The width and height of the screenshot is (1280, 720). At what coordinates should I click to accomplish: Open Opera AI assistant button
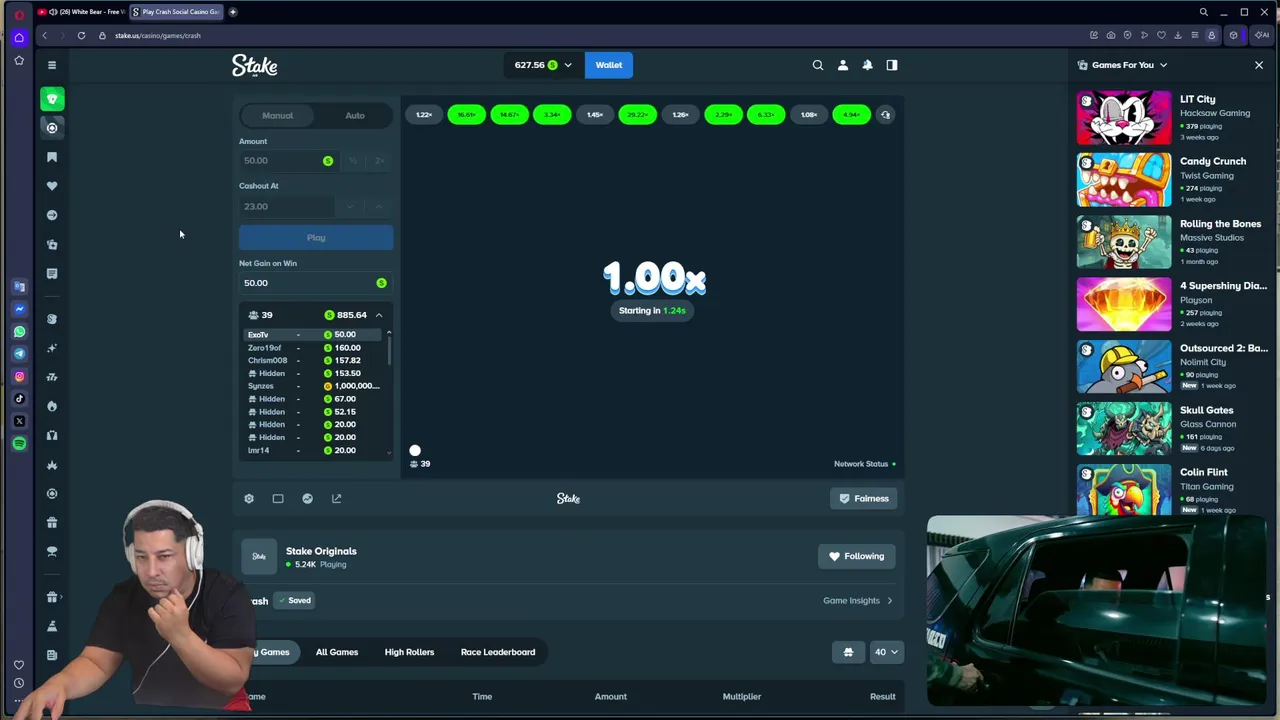click(1262, 35)
